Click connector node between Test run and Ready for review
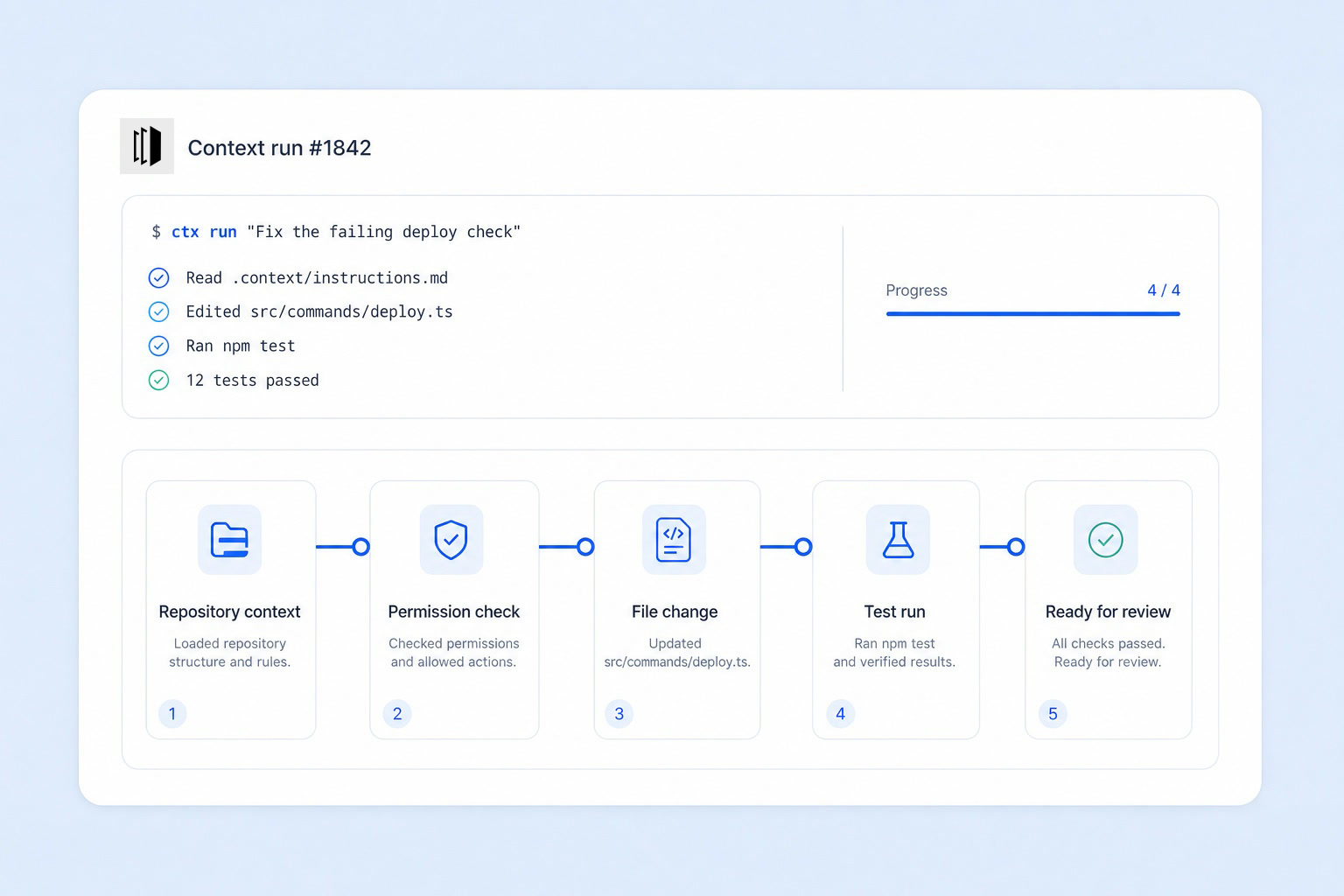The width and height of the screenshot is (1344, 896). [1016, 547]
